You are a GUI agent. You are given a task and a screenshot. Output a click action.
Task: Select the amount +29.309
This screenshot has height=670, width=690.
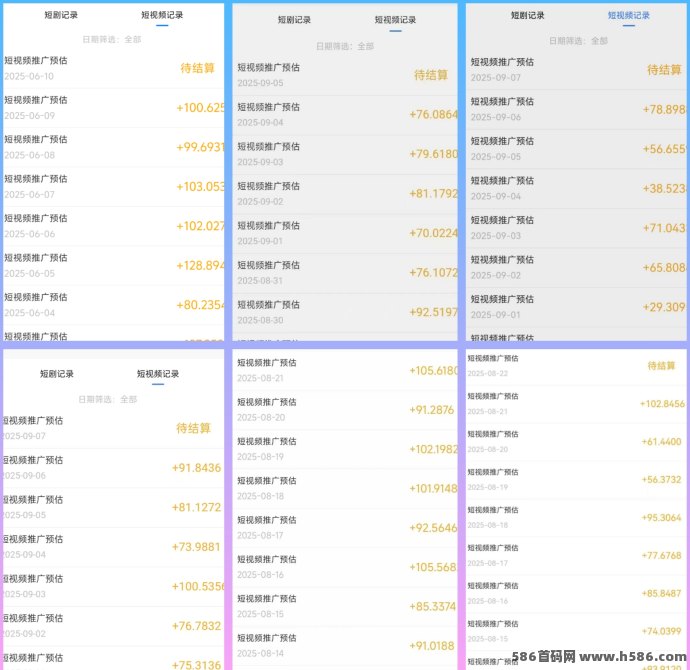664,307
